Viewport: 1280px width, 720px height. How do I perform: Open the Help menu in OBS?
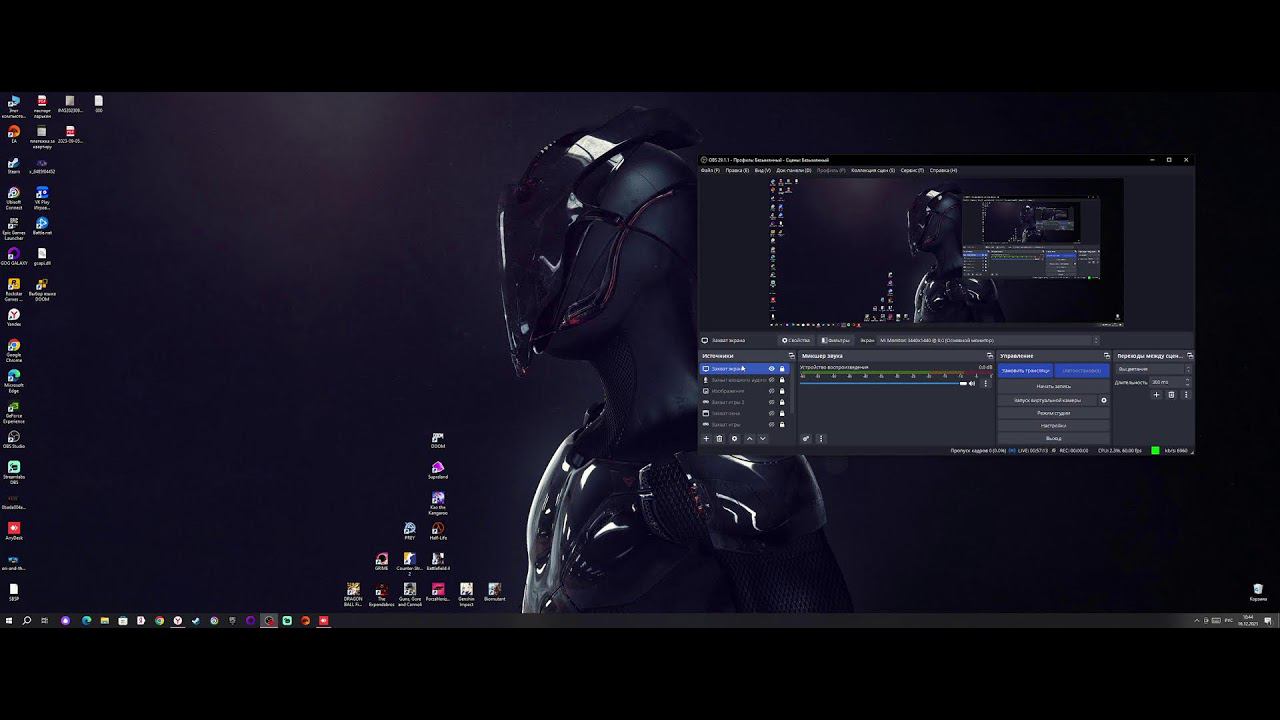click(x=943, y=171)
